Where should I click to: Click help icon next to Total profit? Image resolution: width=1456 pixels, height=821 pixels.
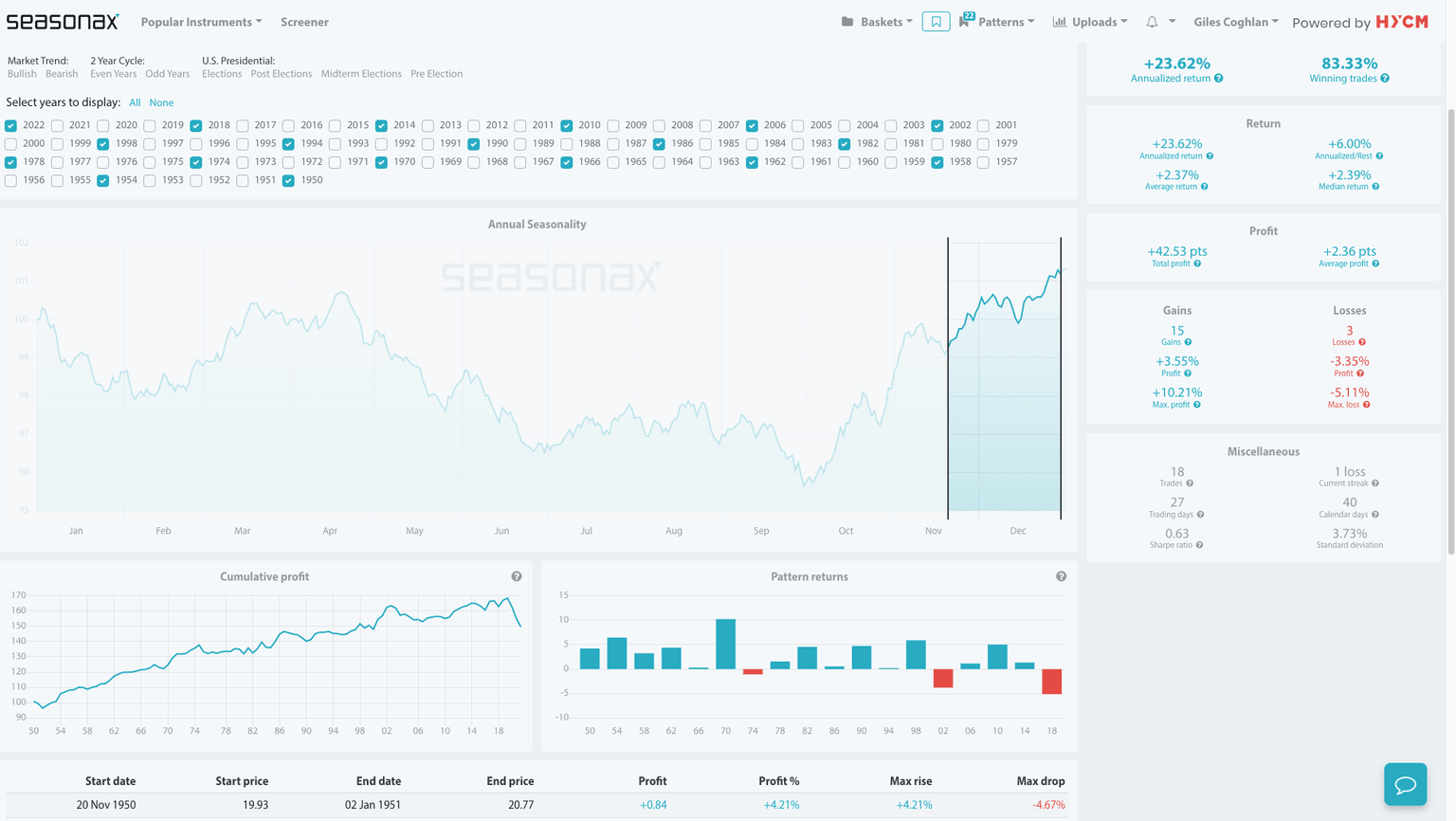coord(1197,264)
